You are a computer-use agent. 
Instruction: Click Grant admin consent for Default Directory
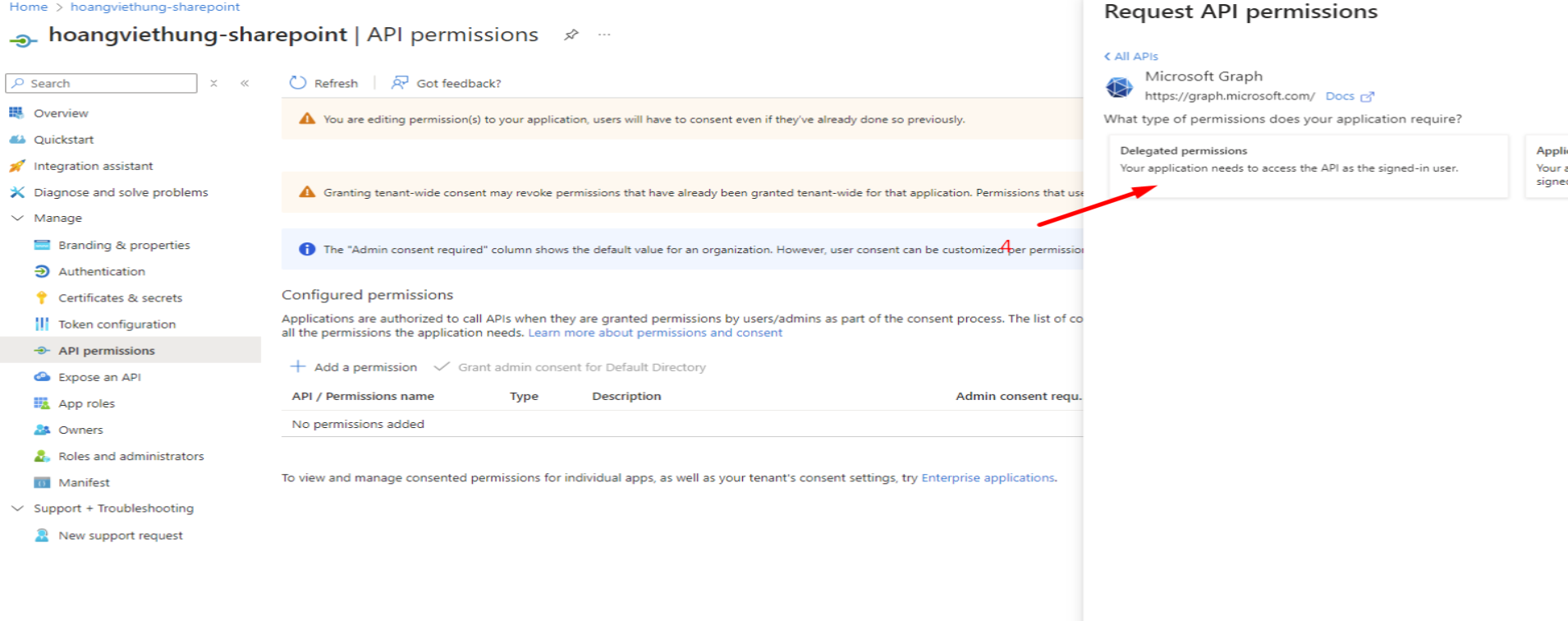[x=570, y=367]
